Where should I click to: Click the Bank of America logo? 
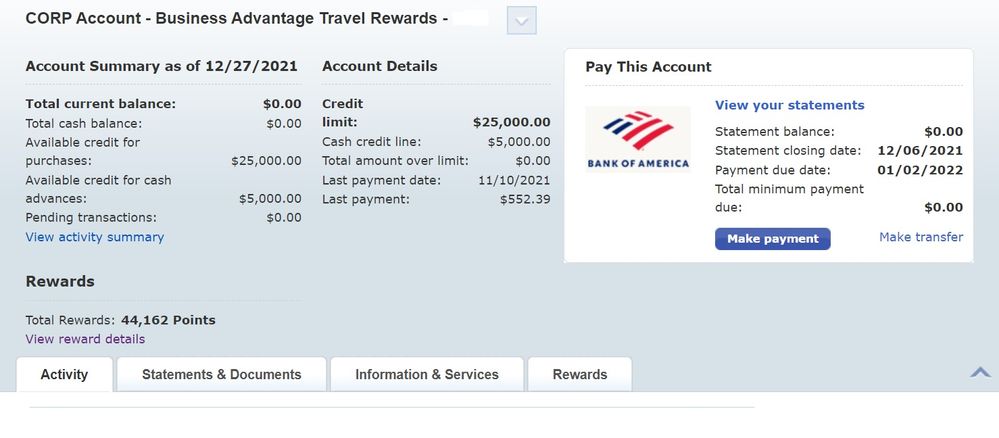(638, 139)
